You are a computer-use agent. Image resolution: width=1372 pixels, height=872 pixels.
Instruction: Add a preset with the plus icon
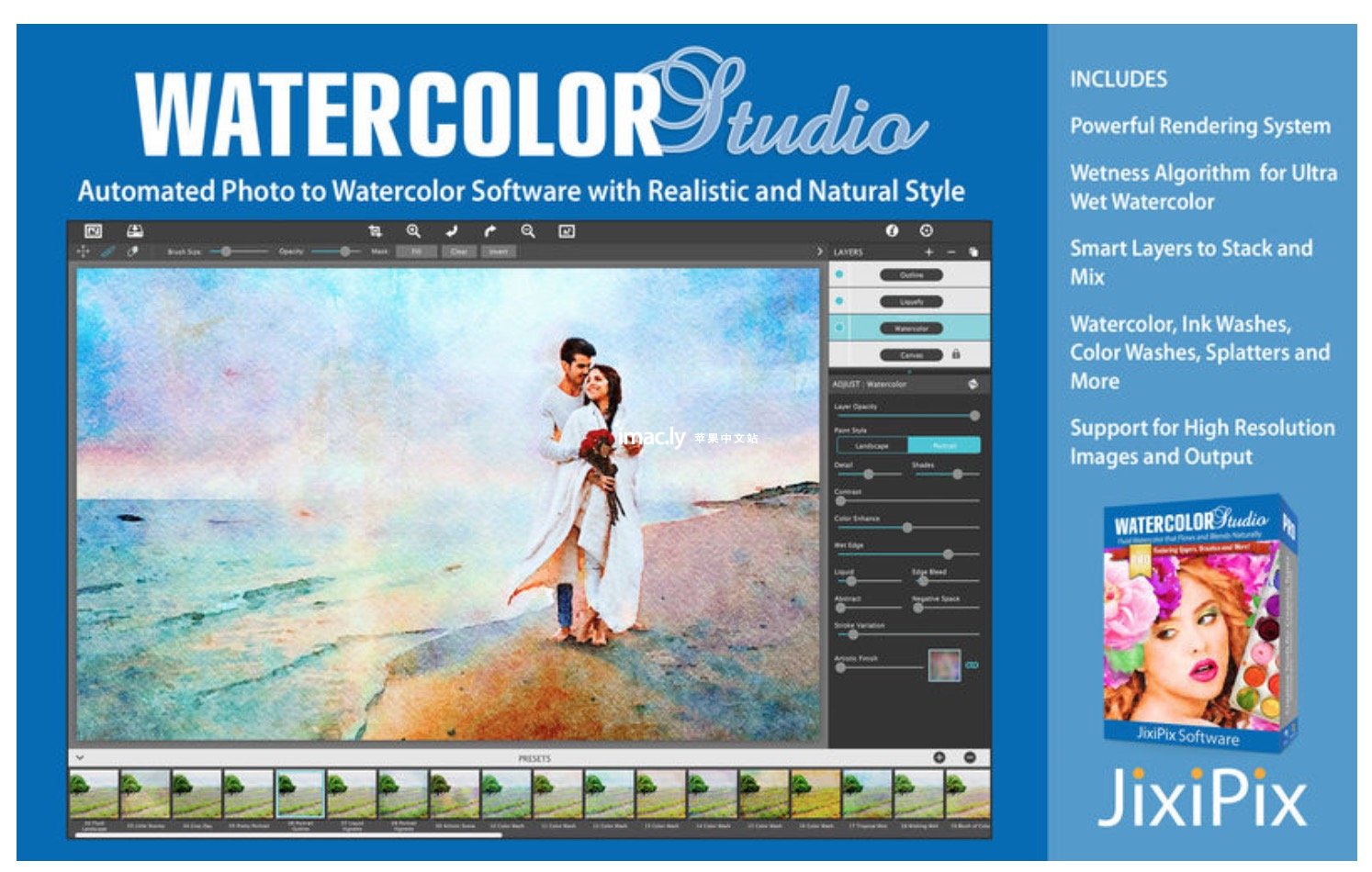coord(939,757)
